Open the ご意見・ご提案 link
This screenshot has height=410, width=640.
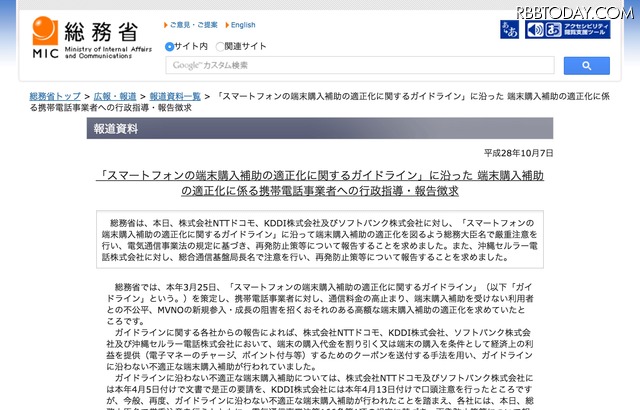tap(193, 25)
